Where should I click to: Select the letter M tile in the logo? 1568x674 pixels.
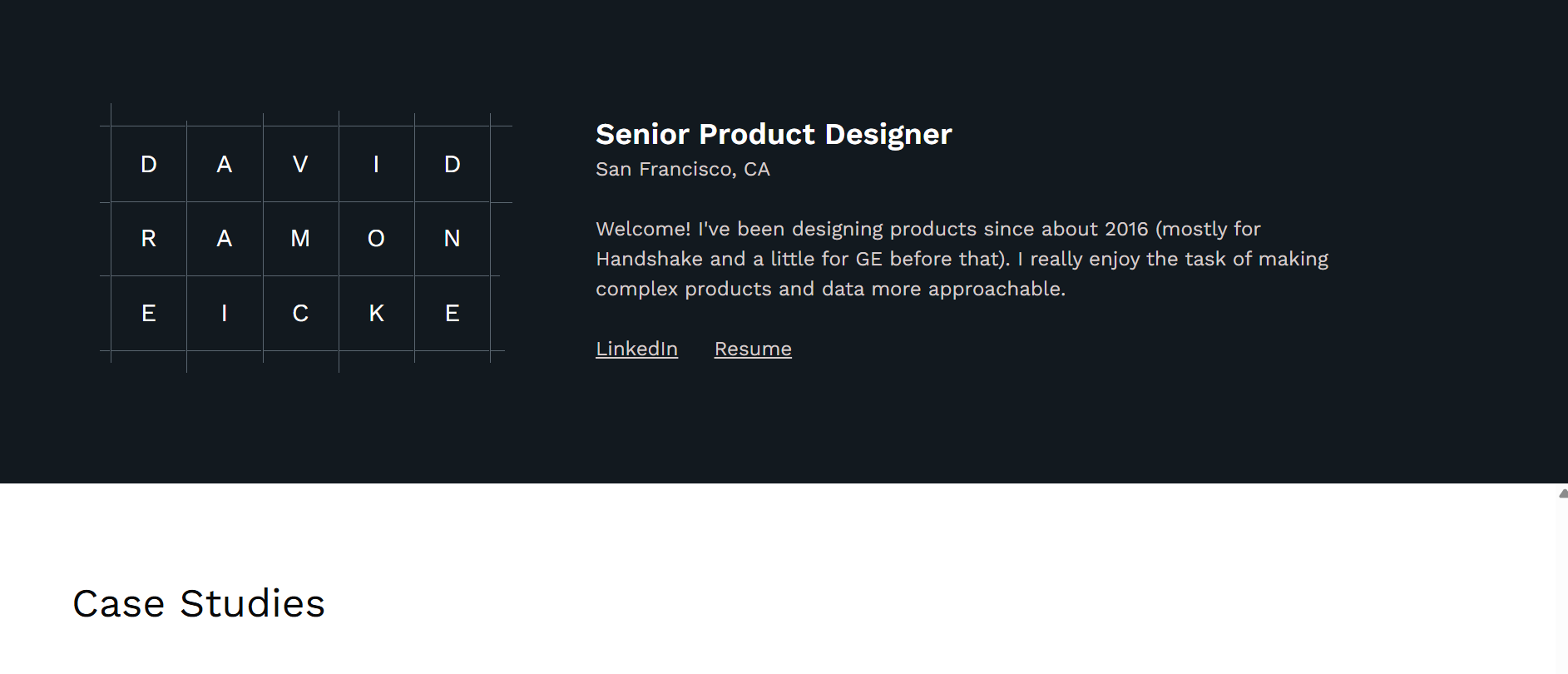300,239
